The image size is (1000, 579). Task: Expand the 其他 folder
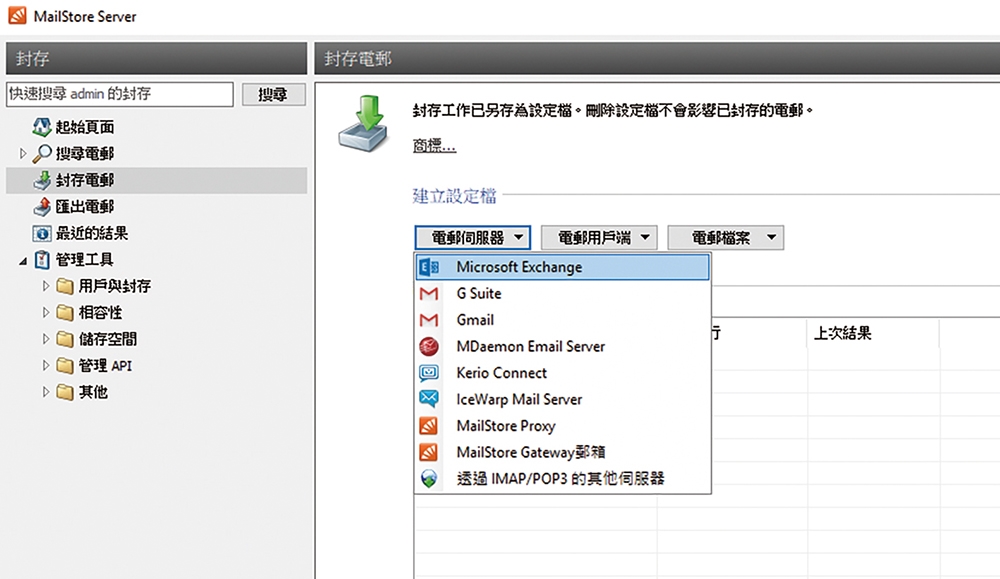tap(46, 392)
